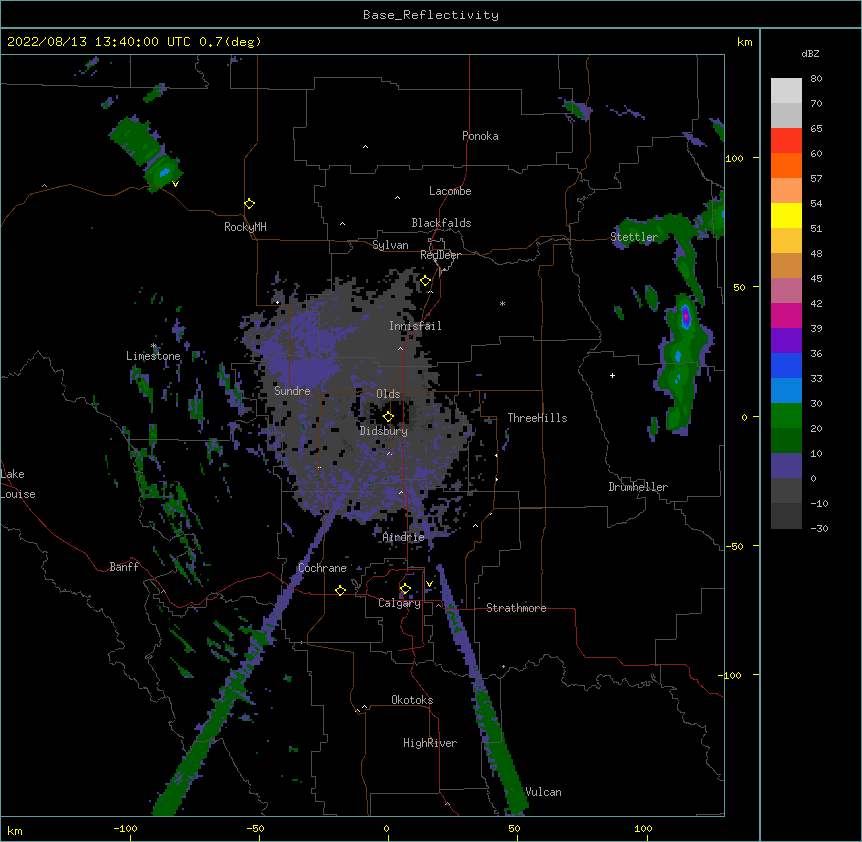Click the Calgary label
The image size is (862, 842).
399,603
